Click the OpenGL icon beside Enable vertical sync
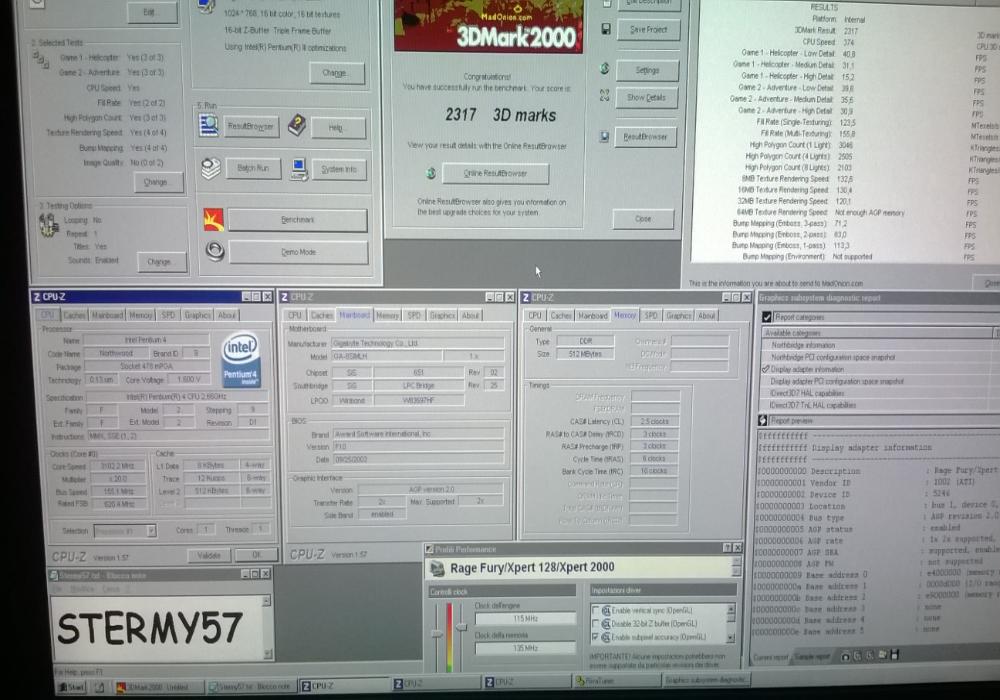Screen dimensions: 1000x700 607,610
